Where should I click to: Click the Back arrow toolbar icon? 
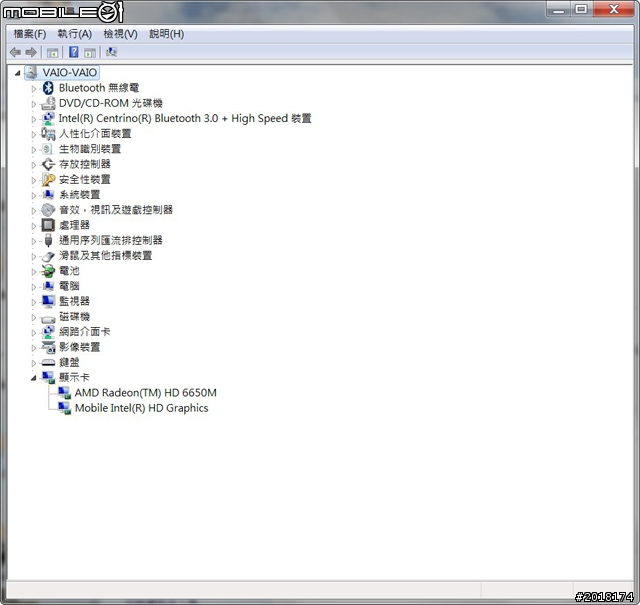coord(16,52)
